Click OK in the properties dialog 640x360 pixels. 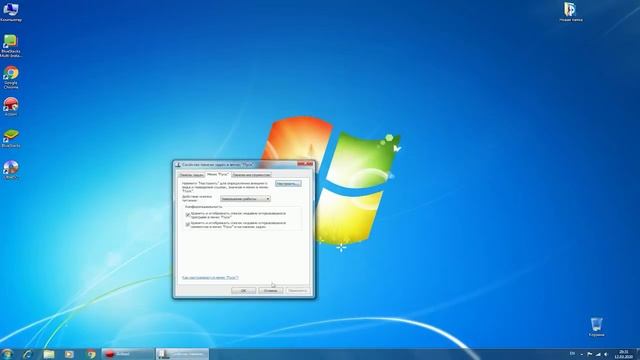(x=244, y=291)
